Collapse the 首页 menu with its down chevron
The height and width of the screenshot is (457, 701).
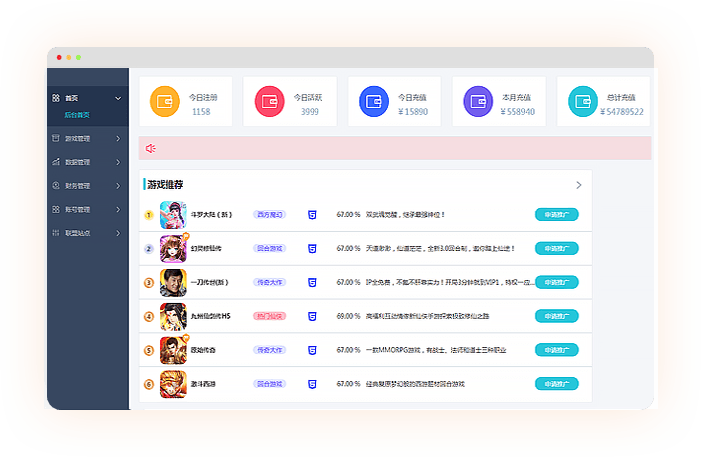point(118,98)
